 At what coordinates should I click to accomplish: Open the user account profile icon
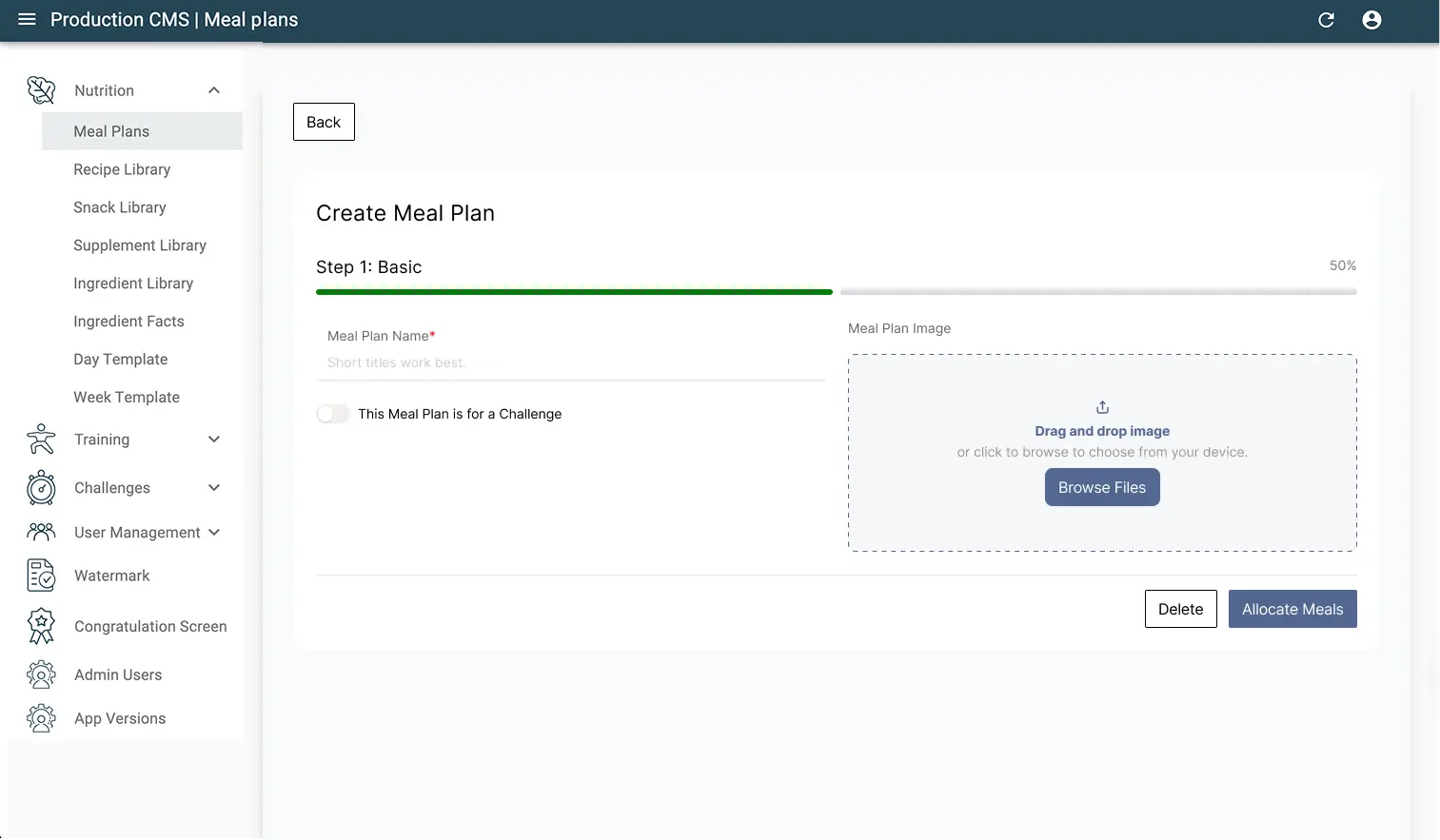pos(1371,20)
